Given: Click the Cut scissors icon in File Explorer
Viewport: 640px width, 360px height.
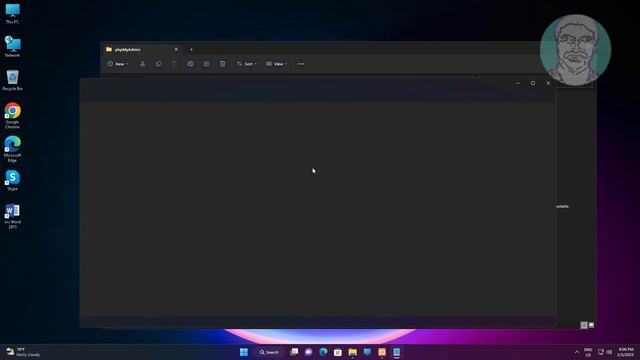Looking at the screenshot, I should (x=142, y=64).
